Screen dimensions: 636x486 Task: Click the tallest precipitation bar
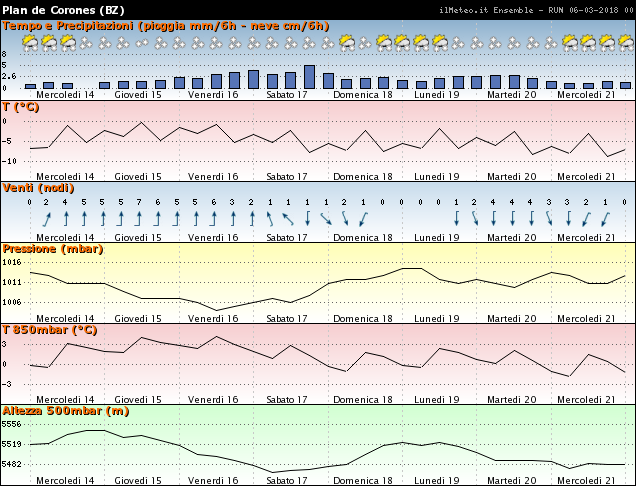[x=309, y=77]
